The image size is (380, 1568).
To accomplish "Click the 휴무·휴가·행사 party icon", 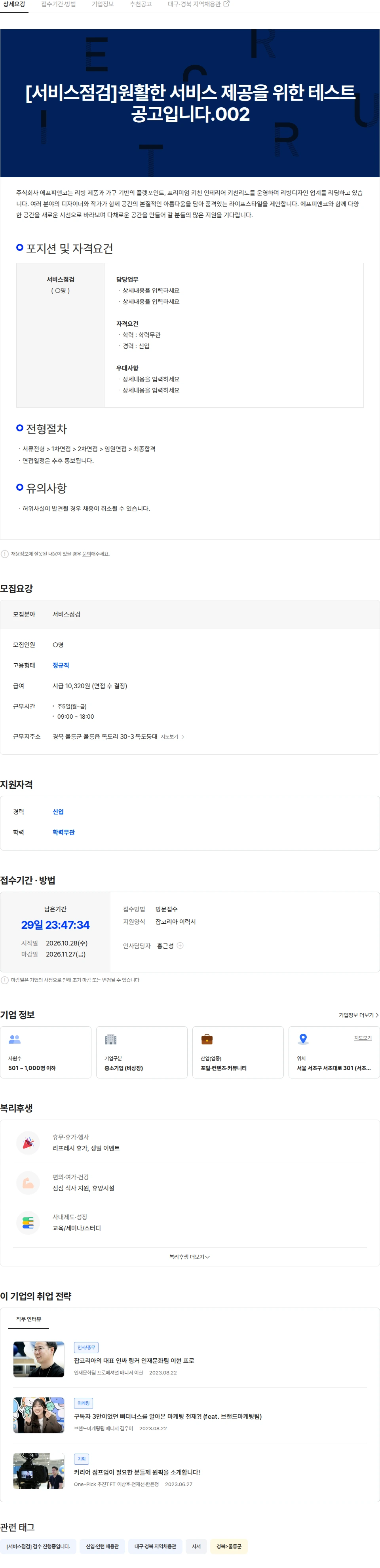I will (x=28, y=1143).
